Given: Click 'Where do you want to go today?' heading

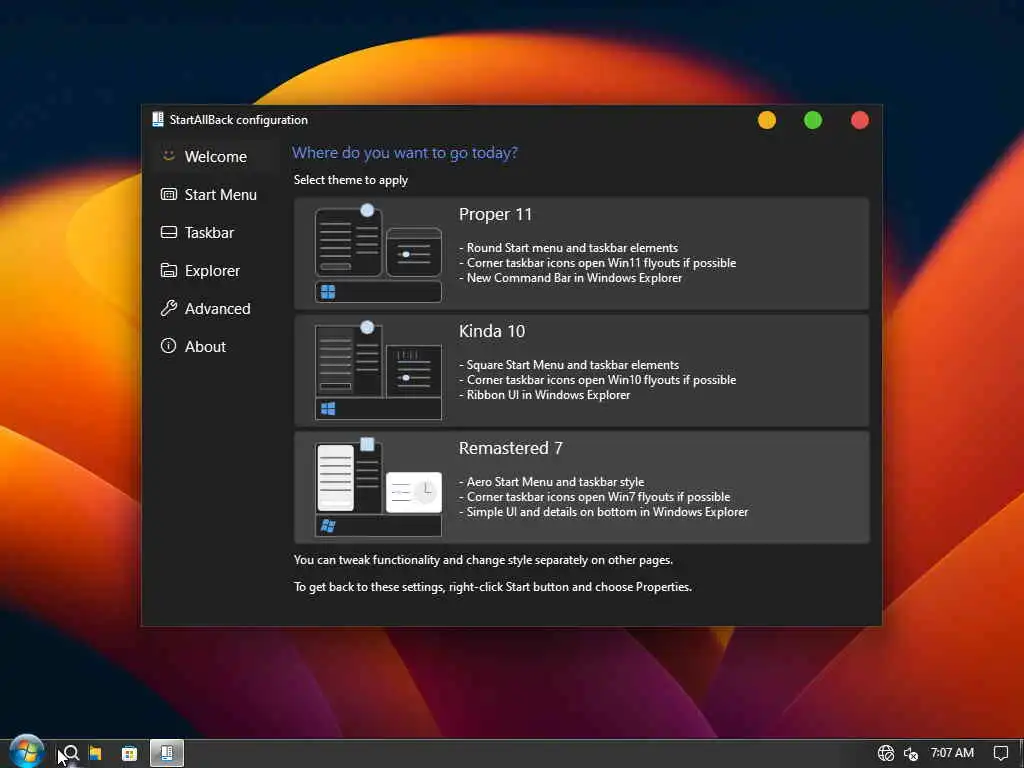Looking at the screenshot, I should pos(404,153).
